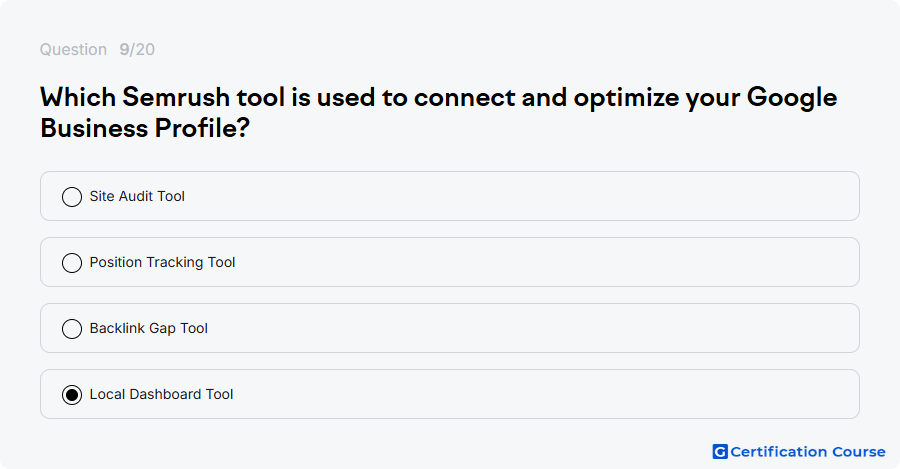Screen dimensions: 900x469
Task: Select the Site Audit Tool radio button
Action: coord(72,196)
